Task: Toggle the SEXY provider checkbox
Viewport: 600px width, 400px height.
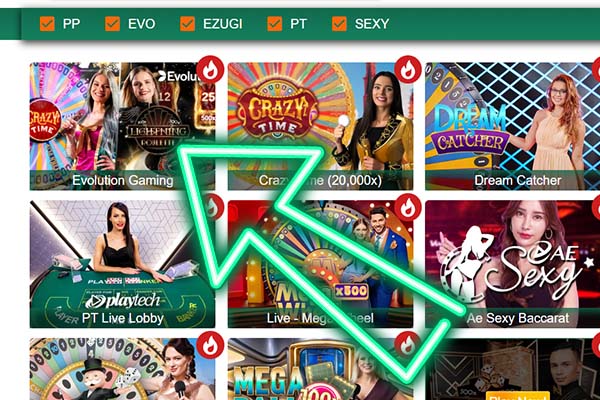Action: [339, 24]
